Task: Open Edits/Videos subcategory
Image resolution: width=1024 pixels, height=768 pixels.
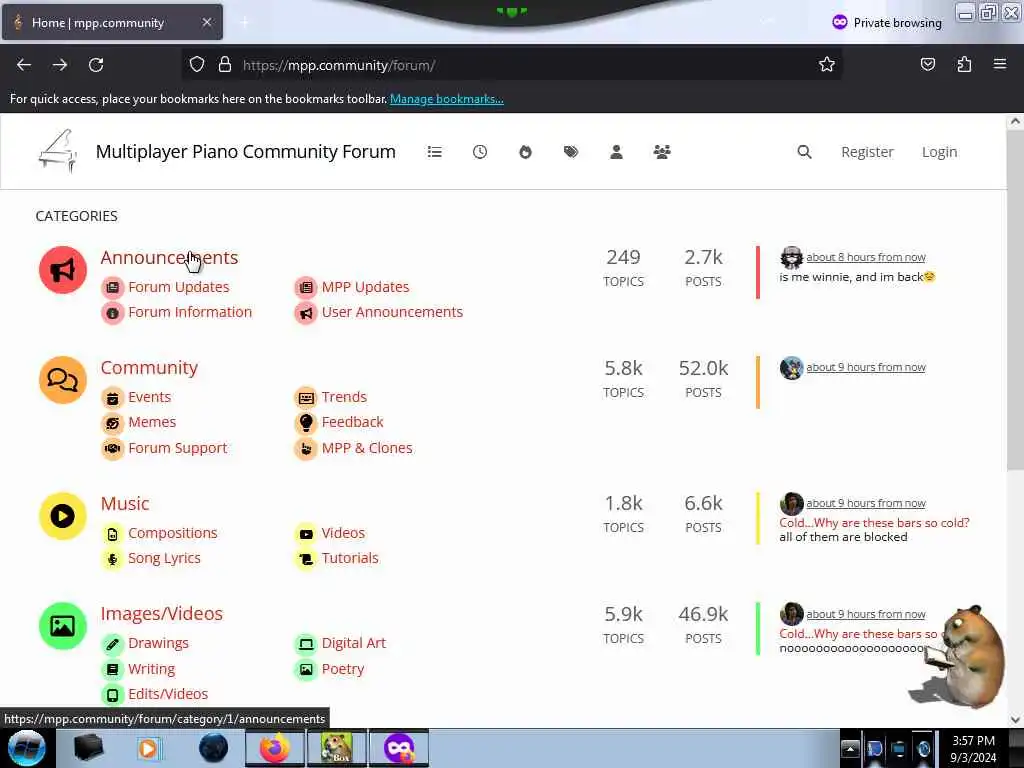Action: click(168, 694)
